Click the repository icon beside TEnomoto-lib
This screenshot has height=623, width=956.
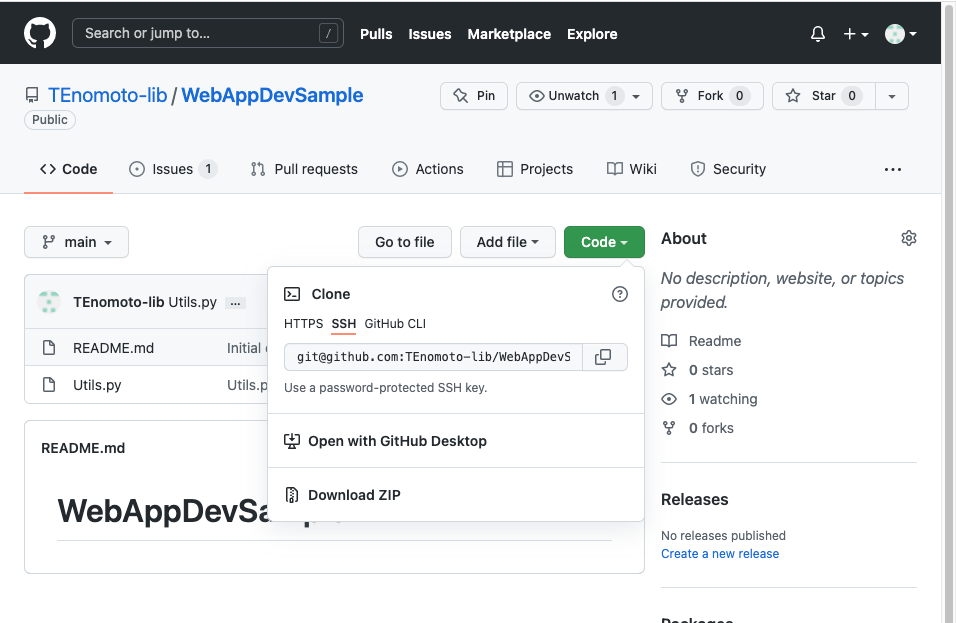pos(32,96)
